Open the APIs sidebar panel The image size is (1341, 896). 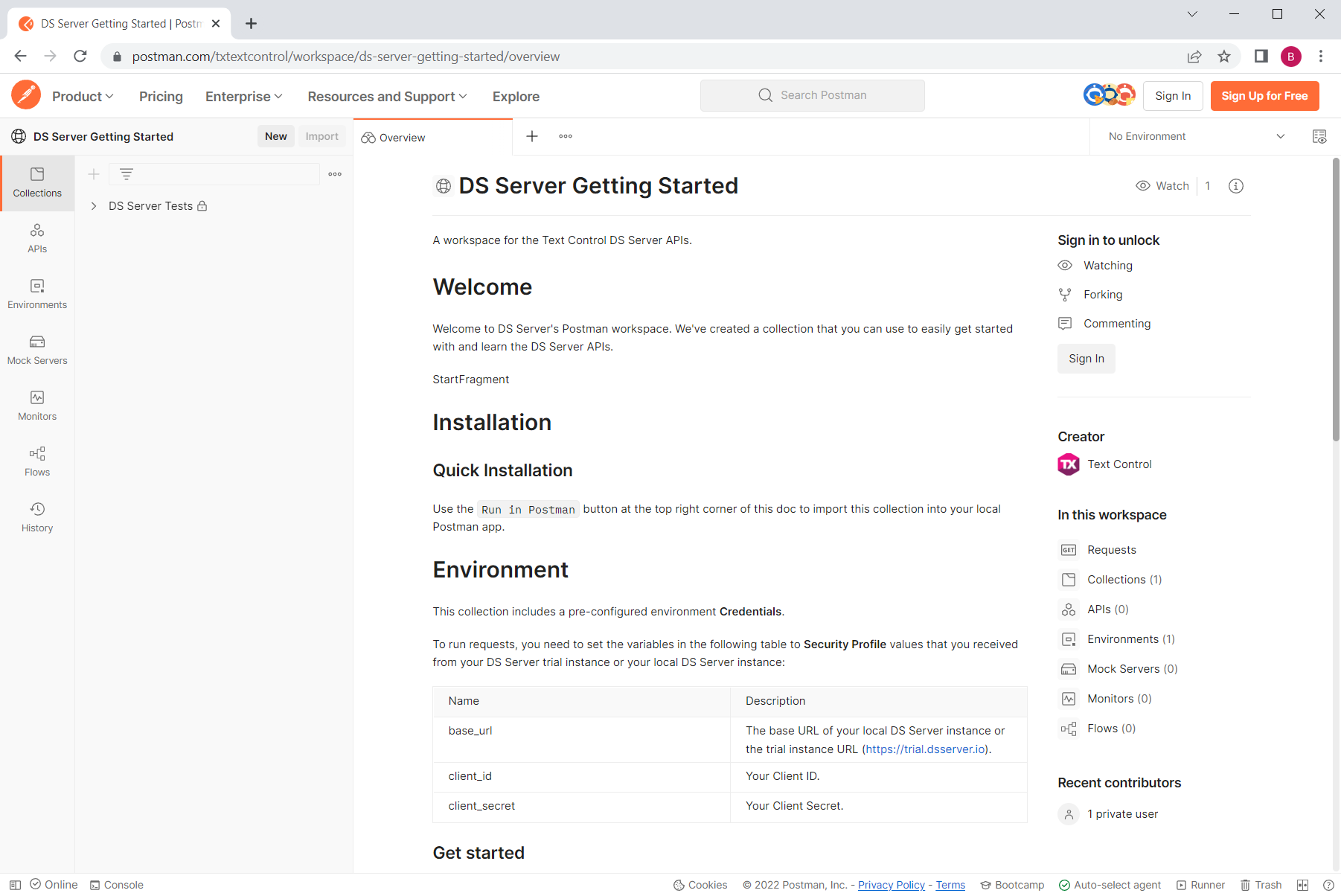(37, 239)
